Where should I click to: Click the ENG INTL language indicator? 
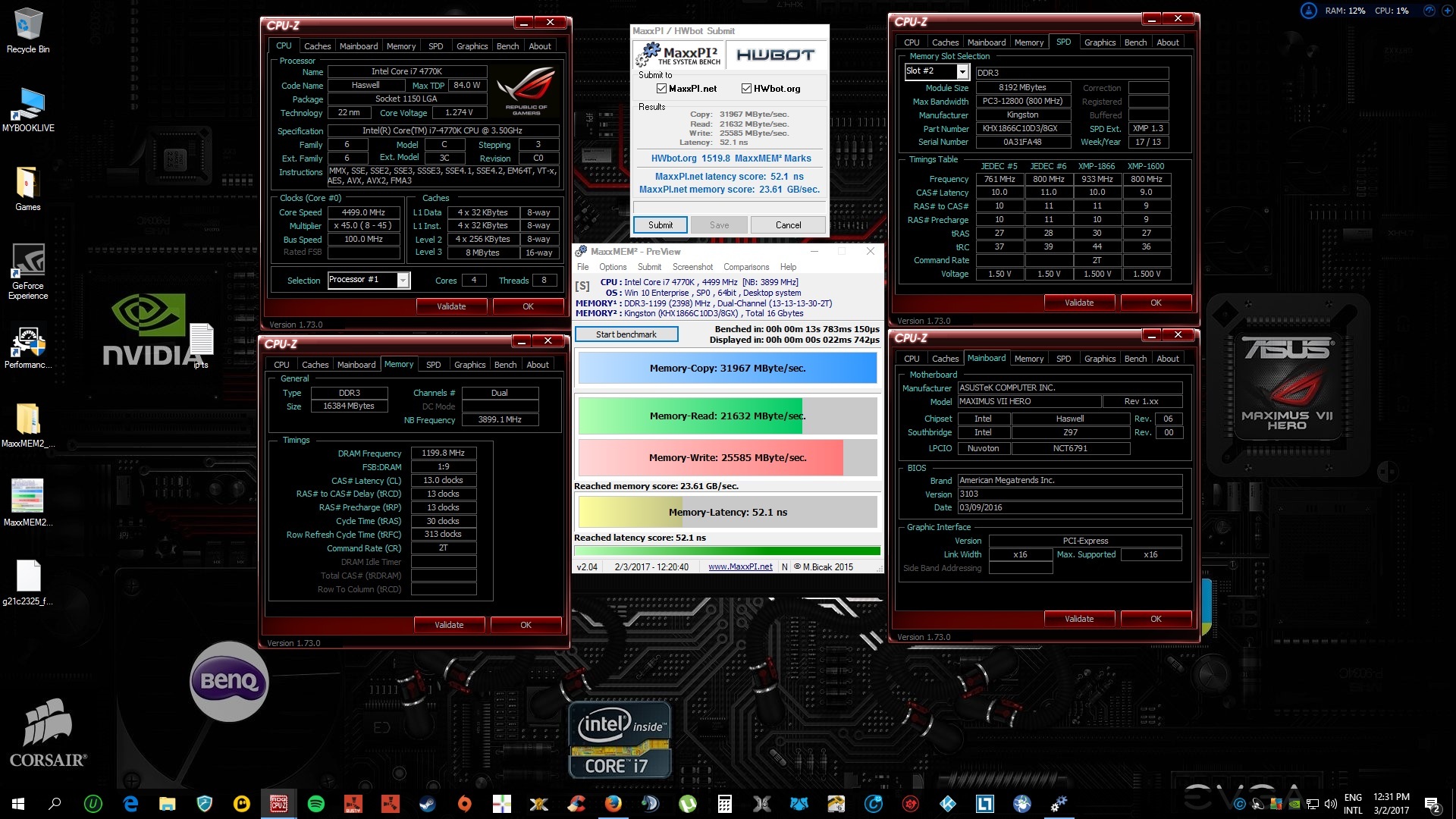coord(1353,804)
